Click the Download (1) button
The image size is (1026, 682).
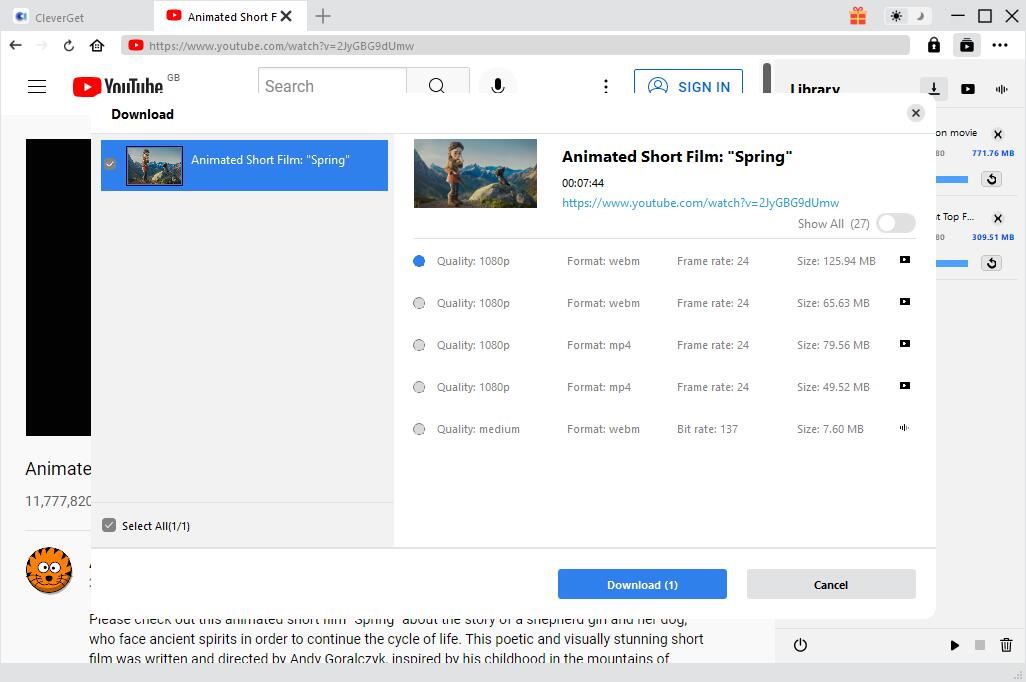point(642,584)
